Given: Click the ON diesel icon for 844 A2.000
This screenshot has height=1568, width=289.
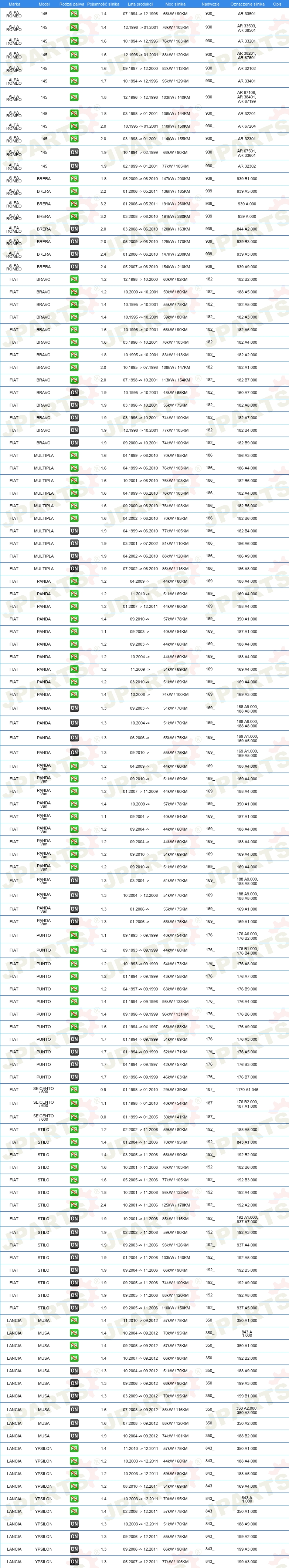Looking at the screenshot, I should pyautogui.click(x=74, y=229).
